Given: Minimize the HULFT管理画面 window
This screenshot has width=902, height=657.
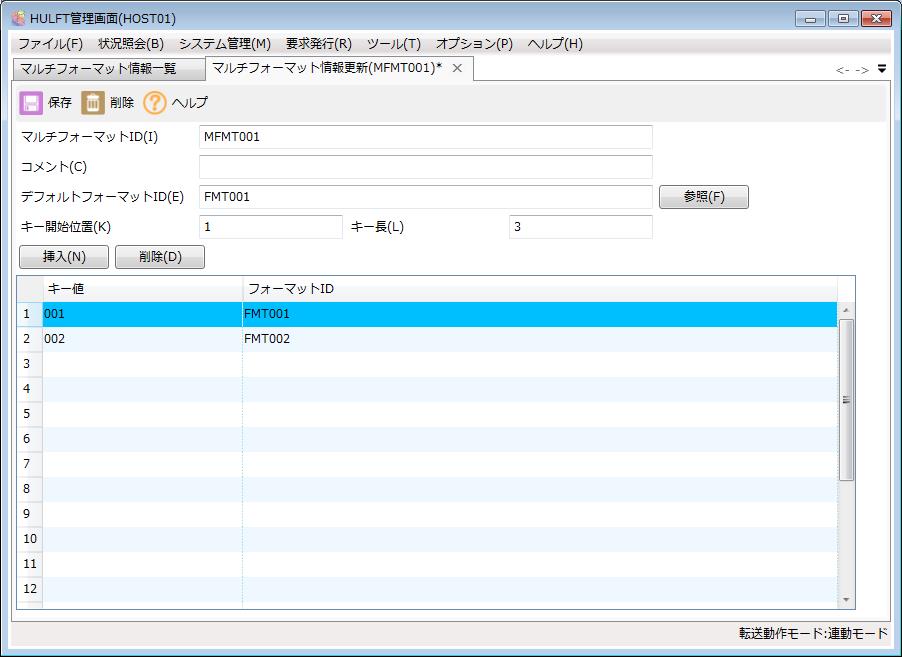Looking at the screenshot, I should [x=811, y=19].
